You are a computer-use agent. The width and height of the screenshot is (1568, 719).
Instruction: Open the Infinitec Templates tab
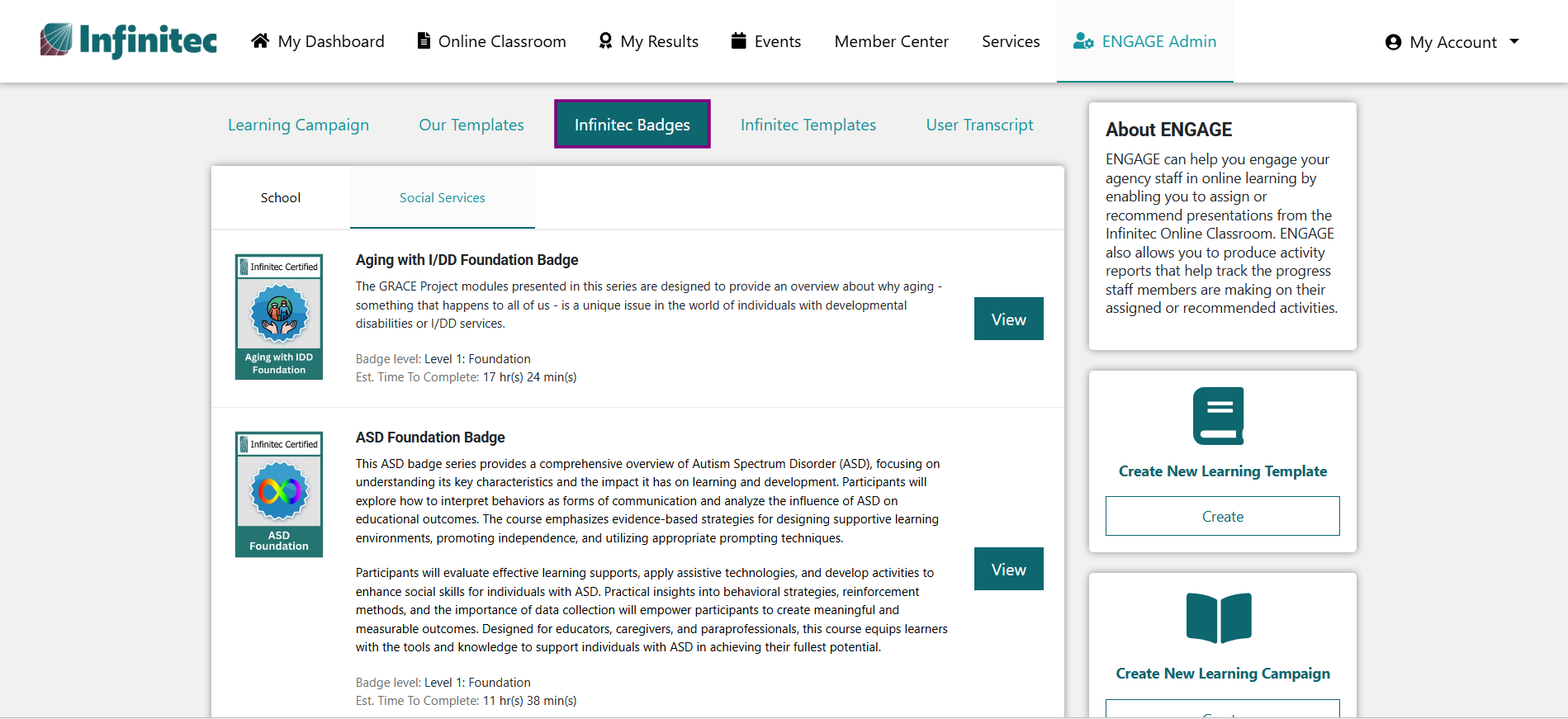click(x=808, y=125)
